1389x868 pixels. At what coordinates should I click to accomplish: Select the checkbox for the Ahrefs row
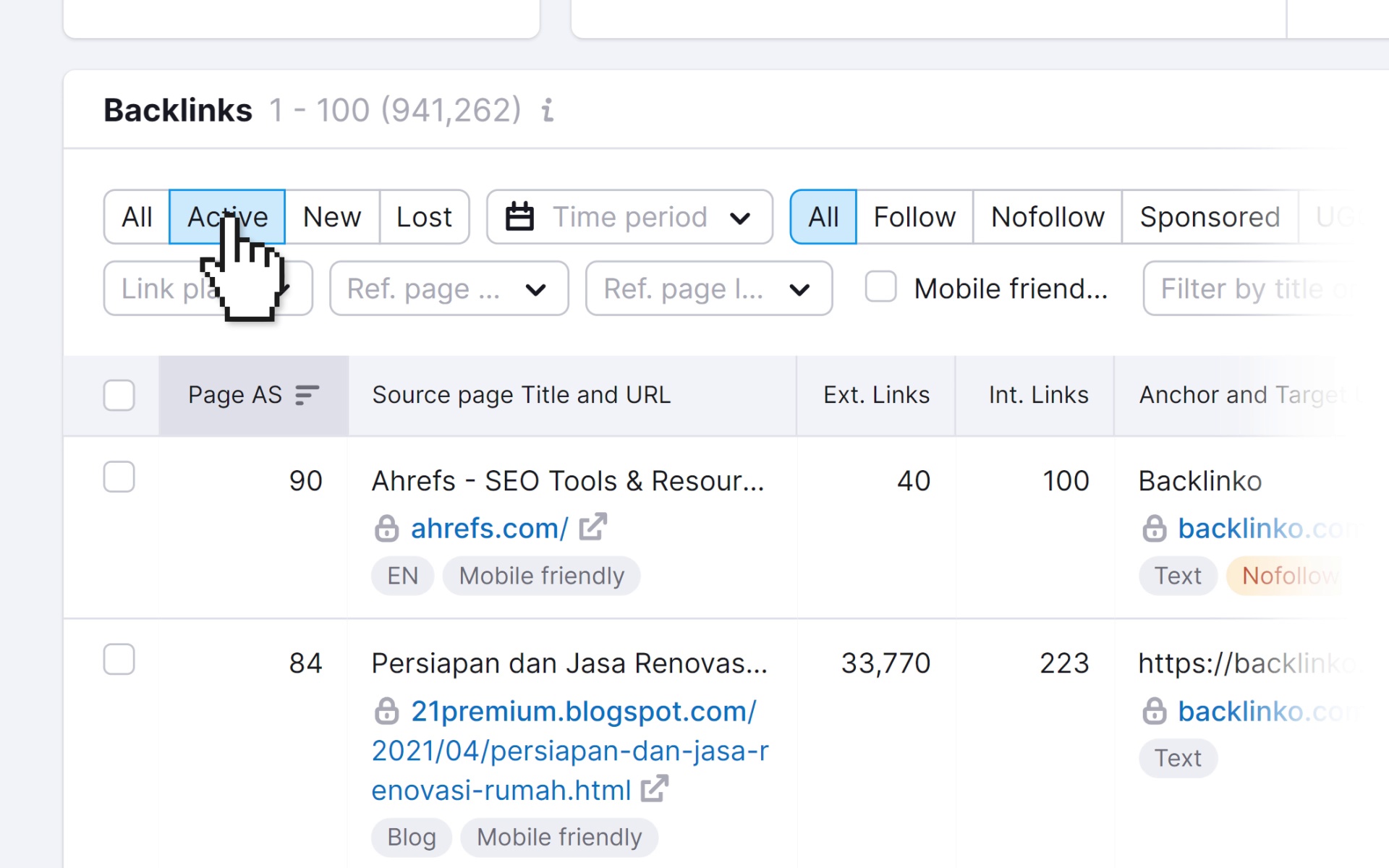pyautogui.click(x=119, y=477)
